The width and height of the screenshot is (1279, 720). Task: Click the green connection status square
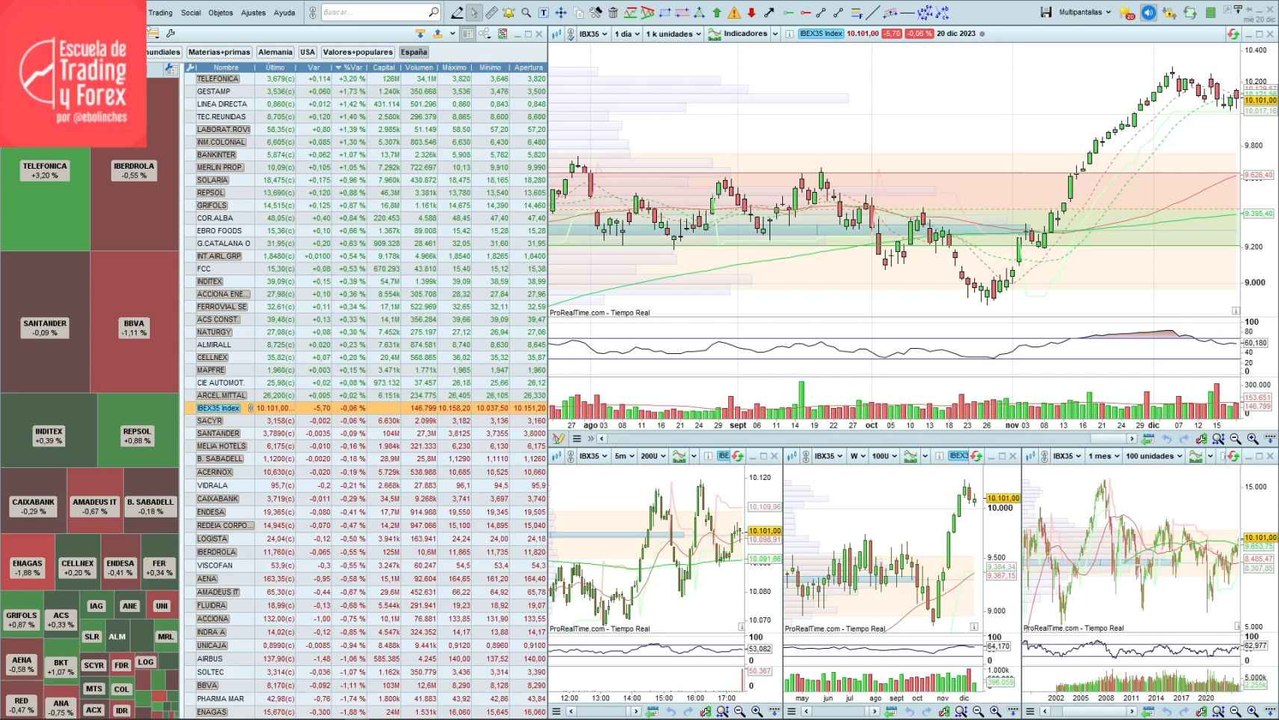point(1211,13)
